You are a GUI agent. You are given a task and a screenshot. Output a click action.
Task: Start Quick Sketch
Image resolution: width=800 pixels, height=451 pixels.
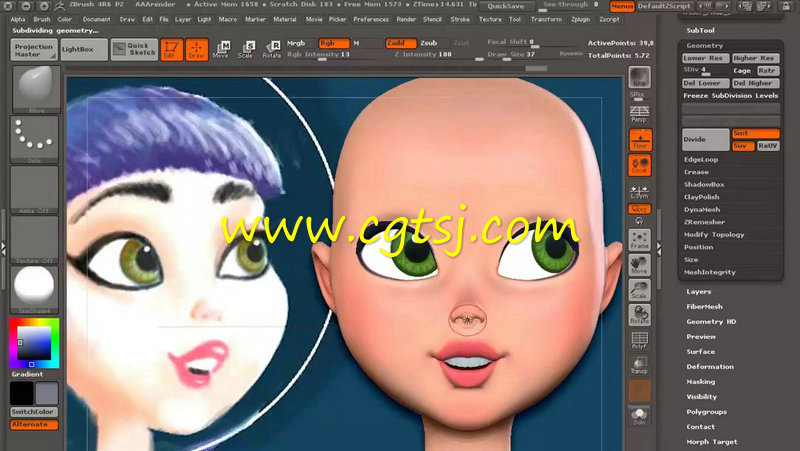135,50
